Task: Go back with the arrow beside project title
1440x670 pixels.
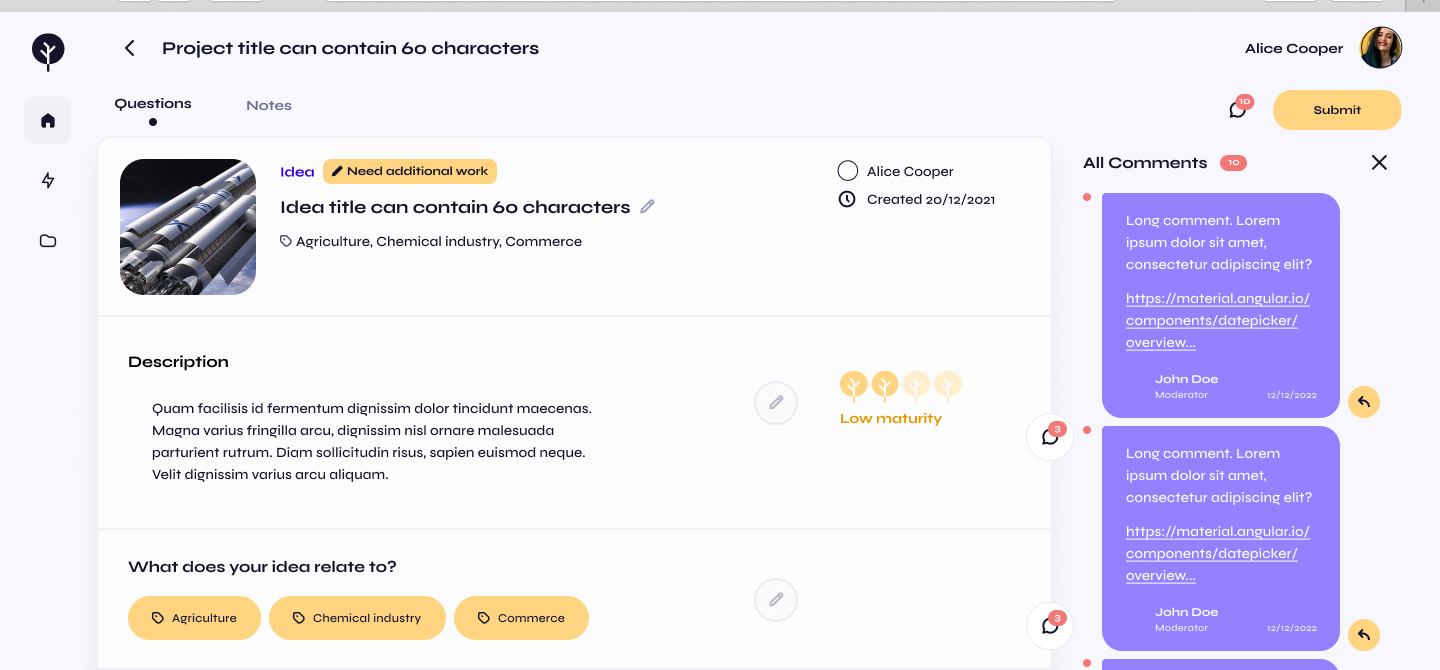Action: pyautogui.click(x=129, y=48)
